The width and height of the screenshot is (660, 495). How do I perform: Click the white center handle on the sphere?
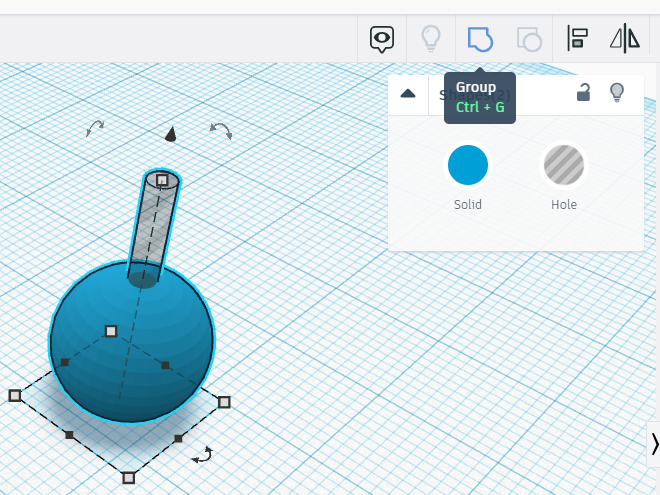111,331
